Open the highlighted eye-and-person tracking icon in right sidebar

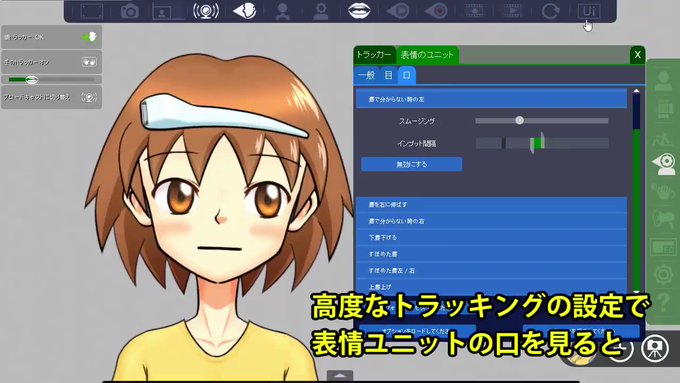pos(664,164)
